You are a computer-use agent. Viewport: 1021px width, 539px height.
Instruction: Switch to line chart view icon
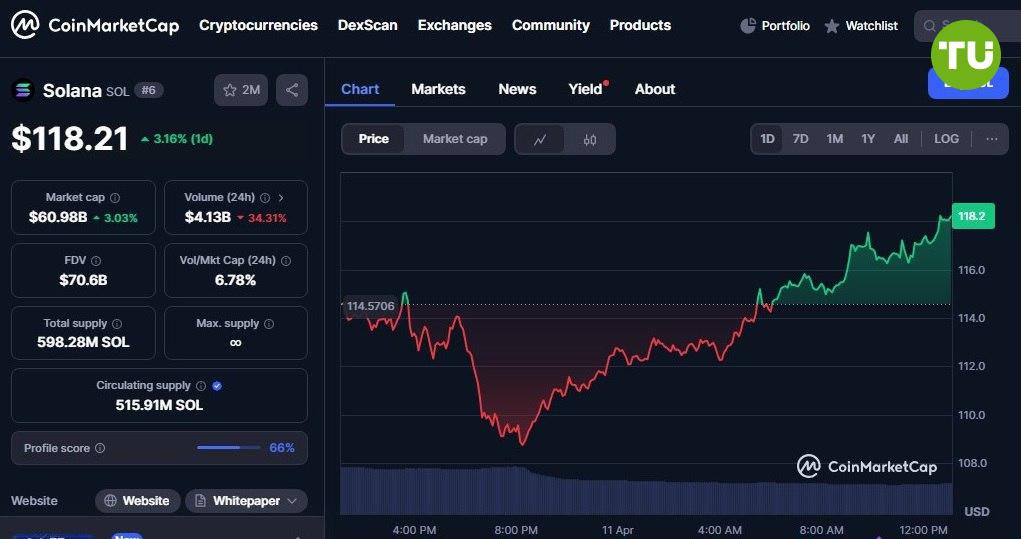[540, 139]
